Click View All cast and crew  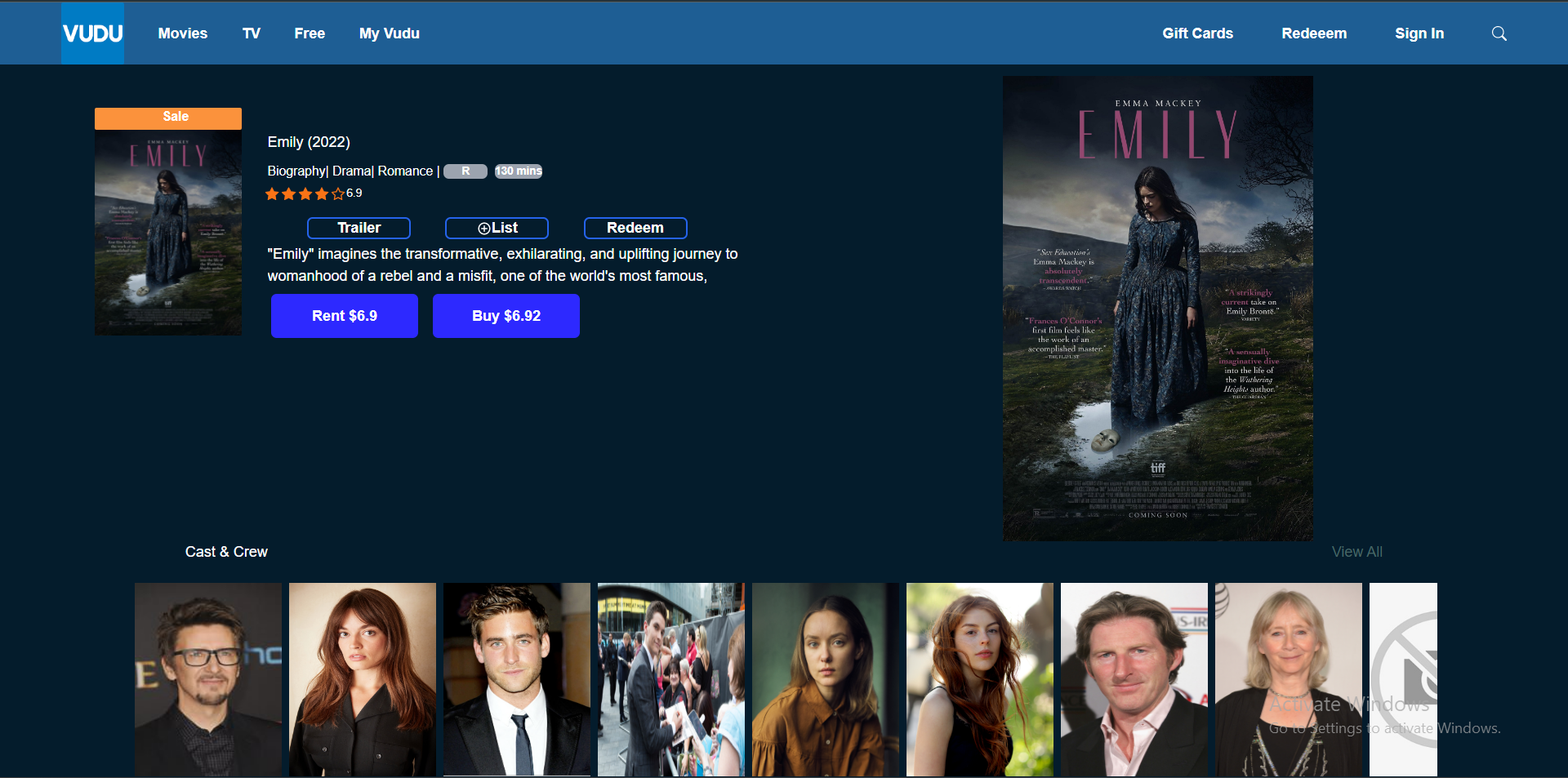coord(1356,552)
